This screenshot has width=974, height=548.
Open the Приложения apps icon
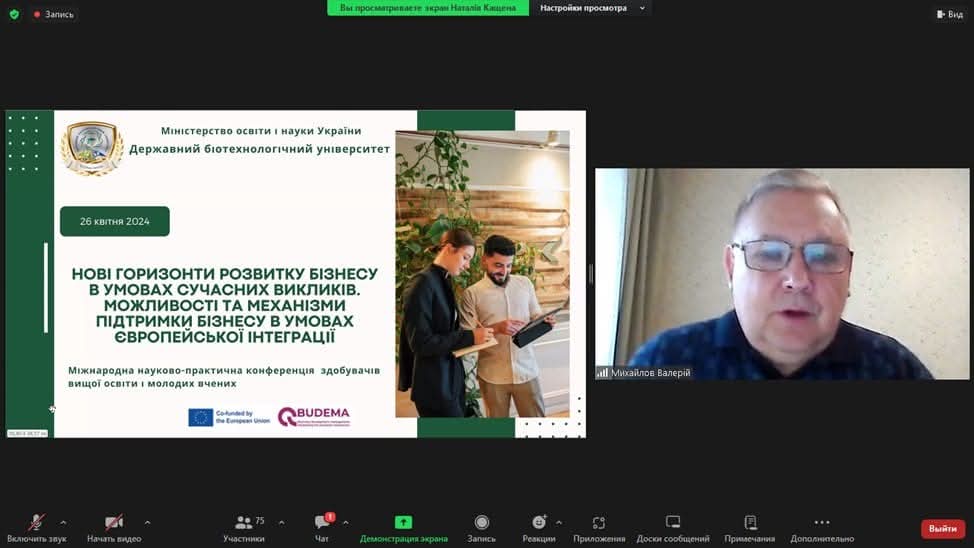tap(598, 523)
